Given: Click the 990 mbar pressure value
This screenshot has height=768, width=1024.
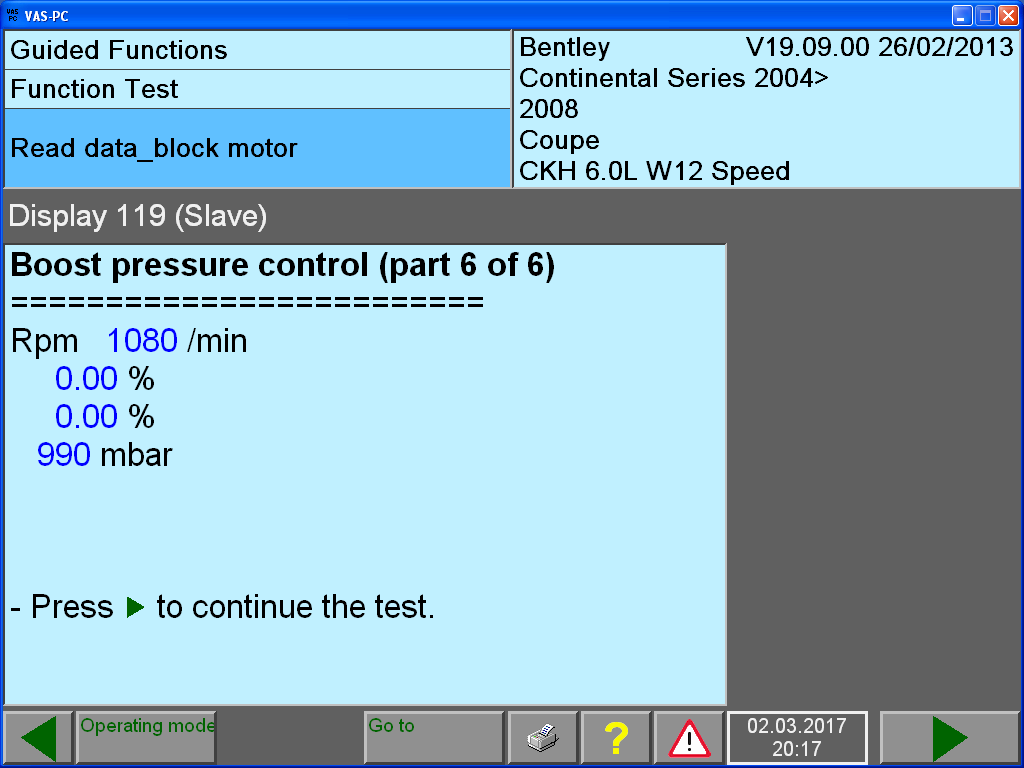Looking at the screenshot, I should (105, 456).
